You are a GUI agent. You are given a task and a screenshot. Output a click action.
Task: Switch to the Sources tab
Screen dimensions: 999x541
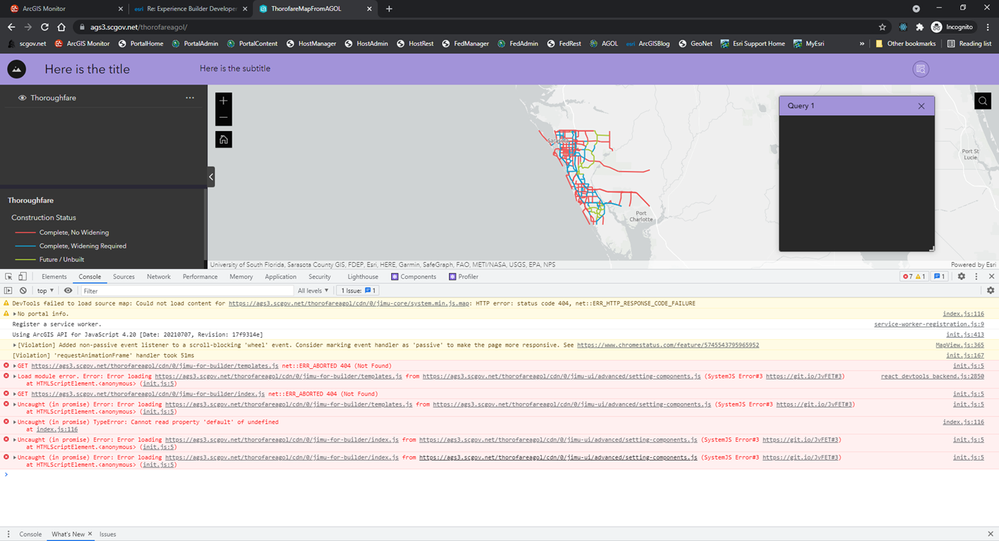point(124,277)
